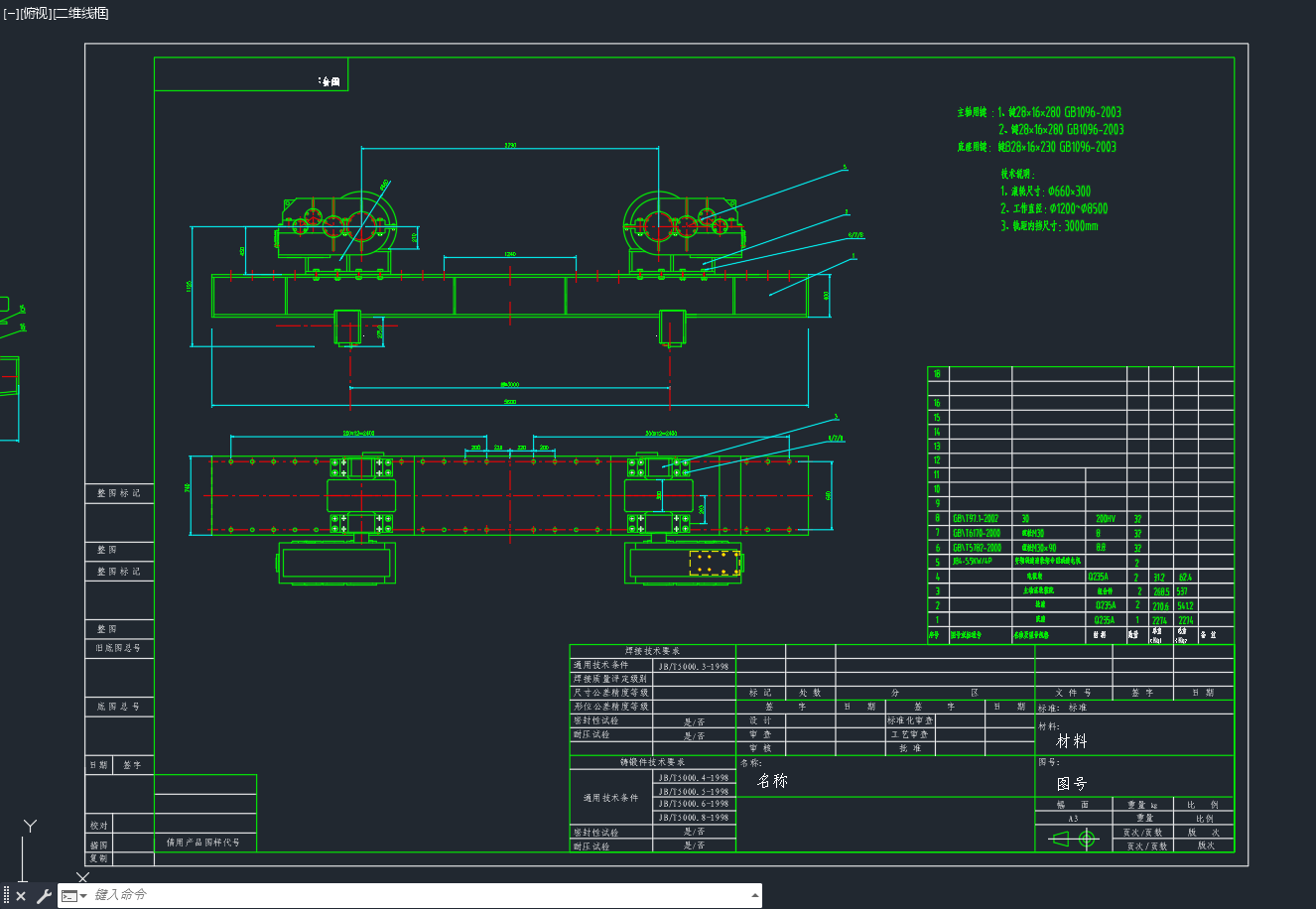Select the first-angle projection symbol in title block
The height and width of the screenshot is (909, 1316).
click(x=1074, y=840)
